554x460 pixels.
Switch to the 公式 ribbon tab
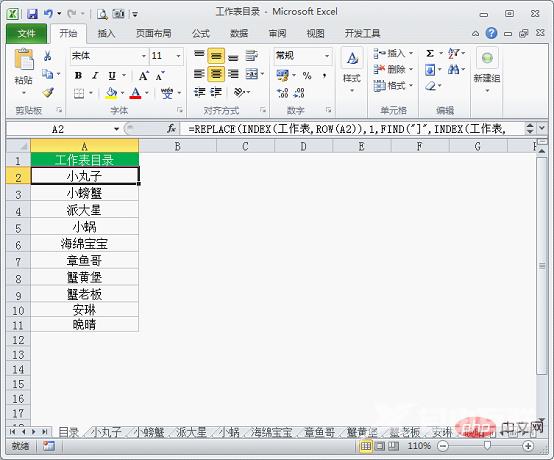(x=201, y=34)
